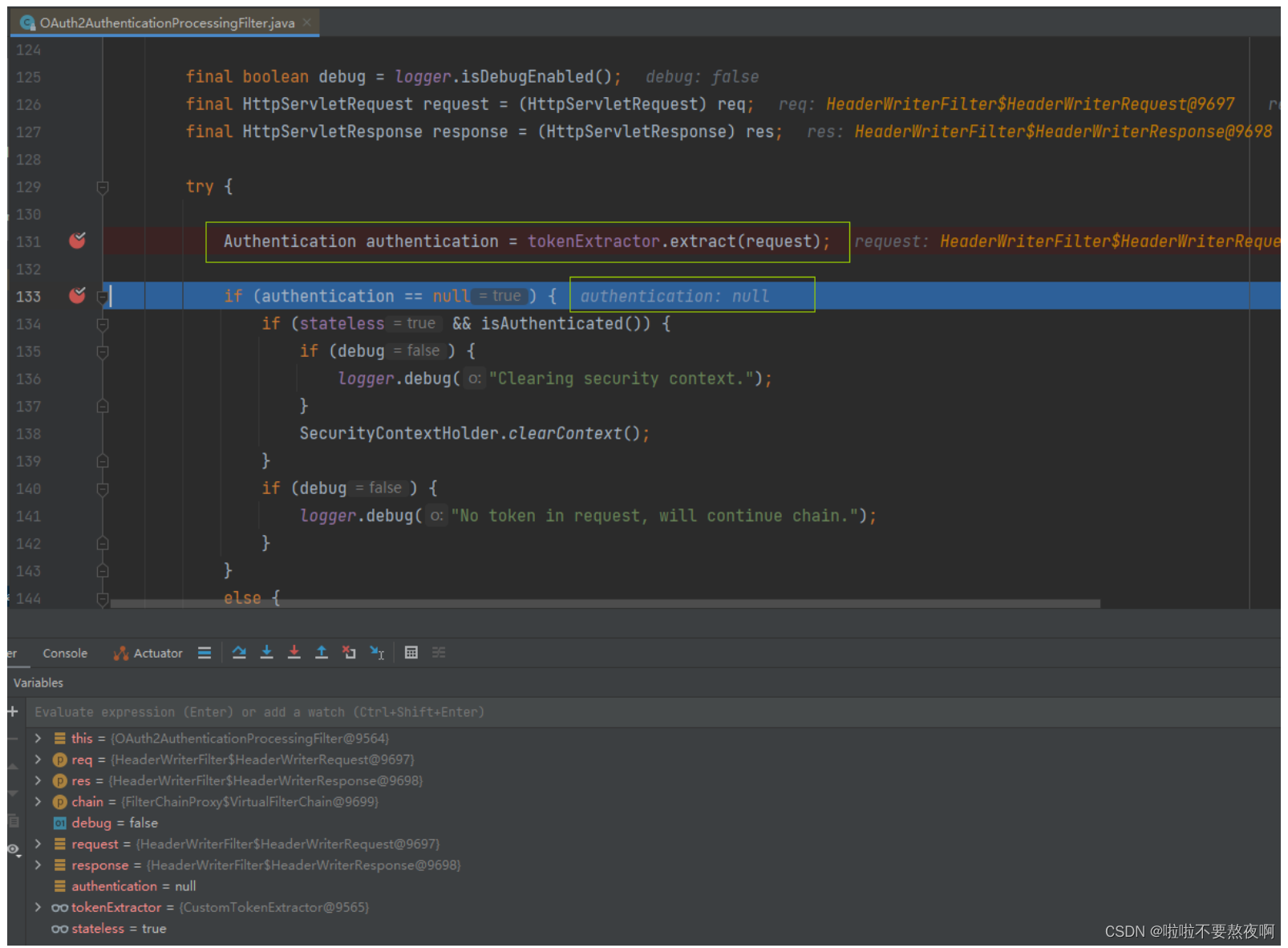
Task: Click the Drop Frame icon
Action: coord(349,653)
